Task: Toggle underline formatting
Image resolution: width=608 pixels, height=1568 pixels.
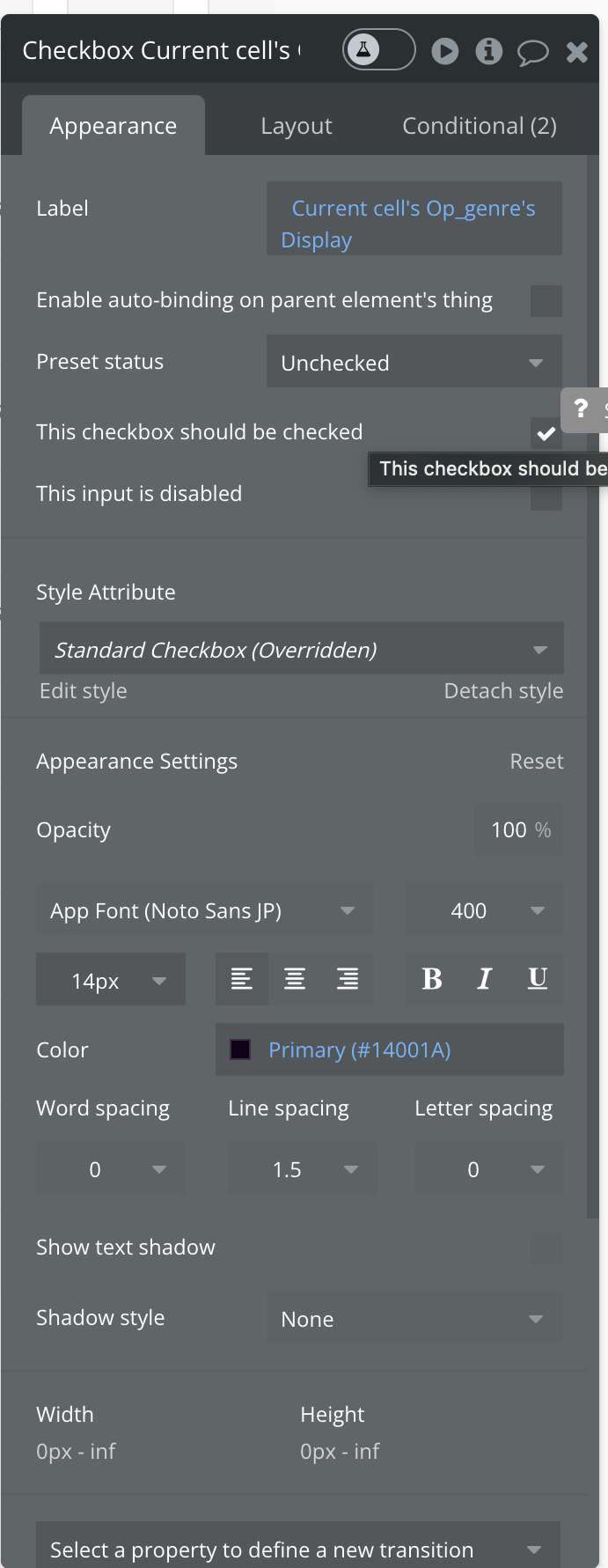Action: [538, 979]
